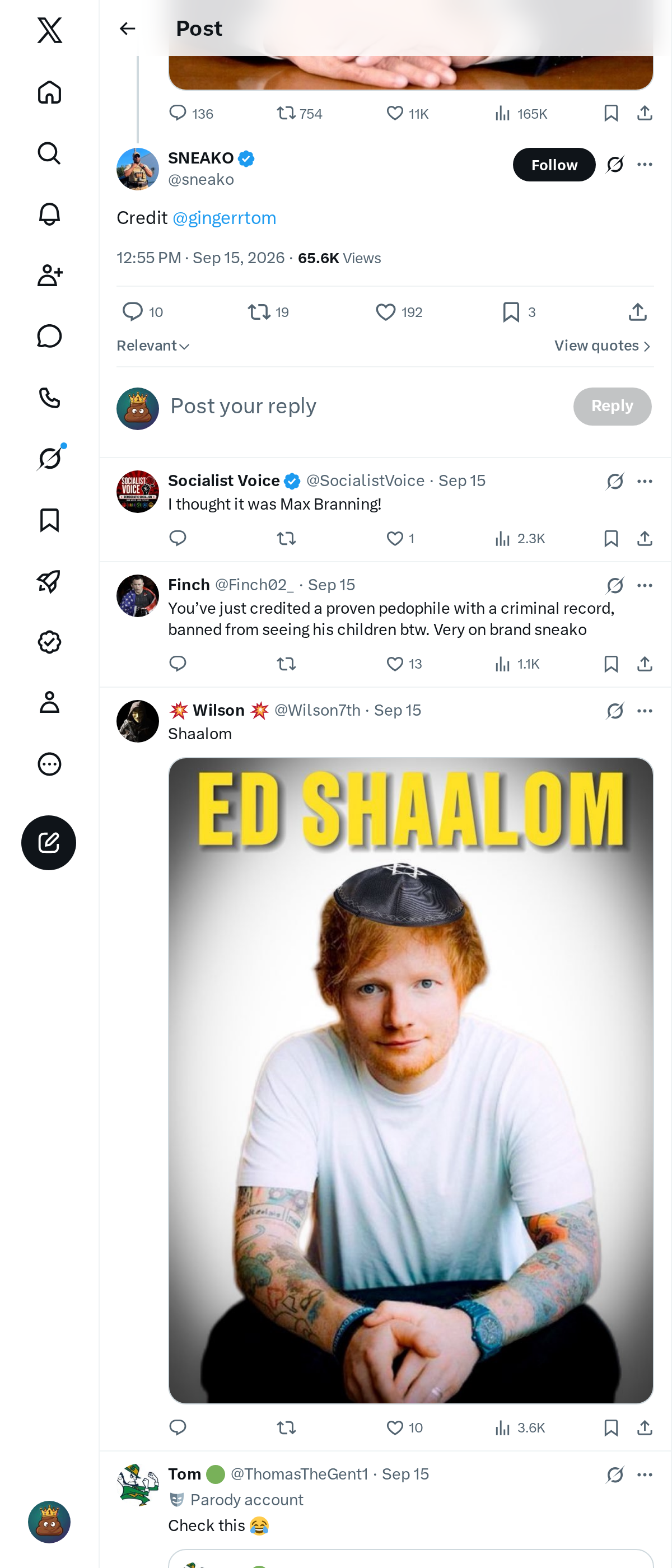Screen dimensions: 672x1568
Task: Open Notifications bell in sidebar
Action: pos(49,214)
